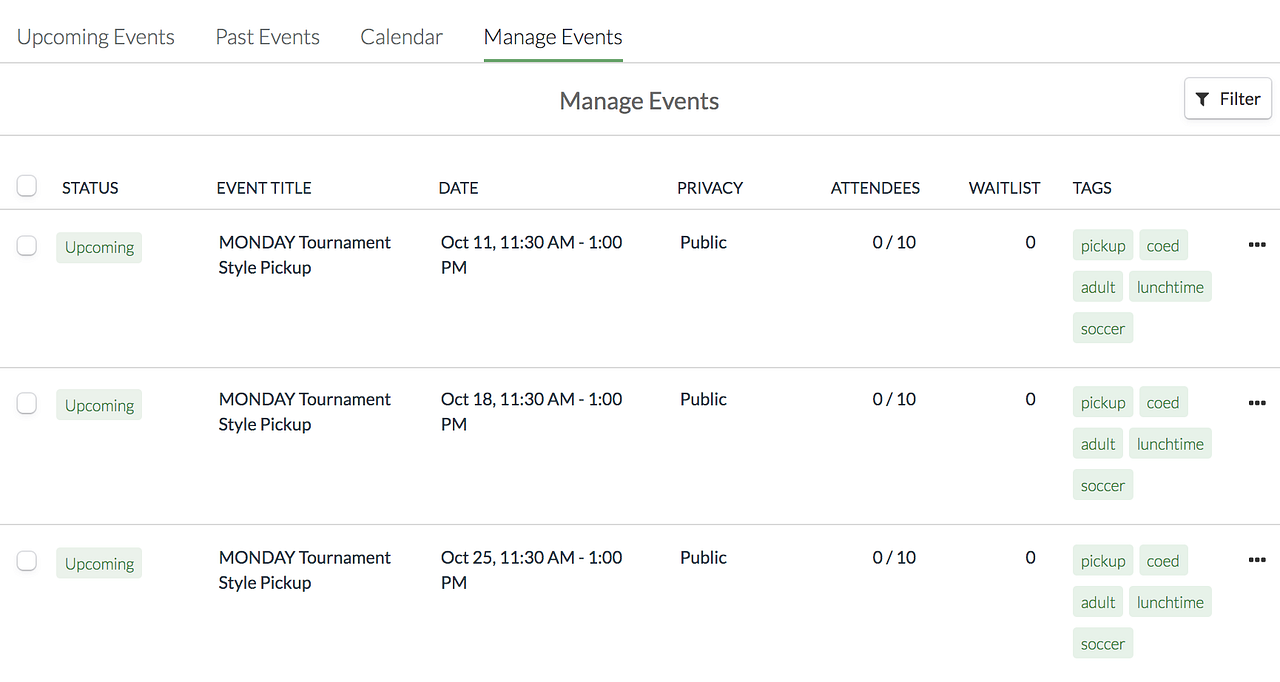
Task: Open the Past Events tab
Action: click(268, 37)
